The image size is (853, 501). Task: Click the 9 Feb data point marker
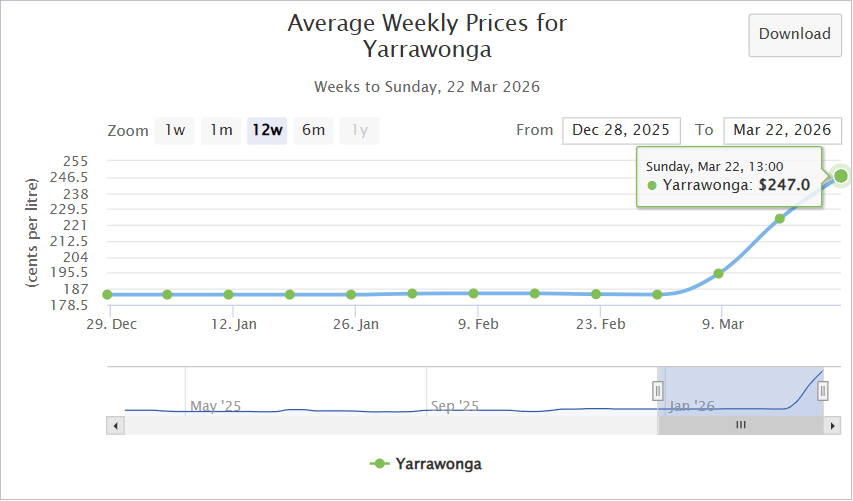coord(474,293)
